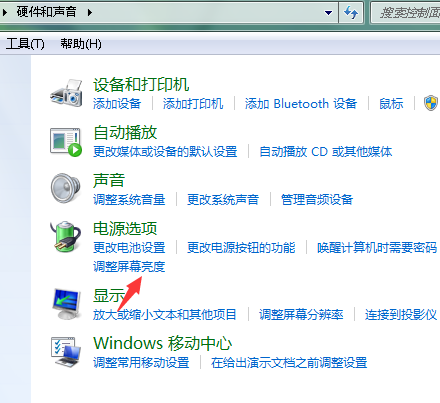Open the 电源选项 heading link
Image resolution: width=440 pixels, height=403 pixels.
[125, 228]
